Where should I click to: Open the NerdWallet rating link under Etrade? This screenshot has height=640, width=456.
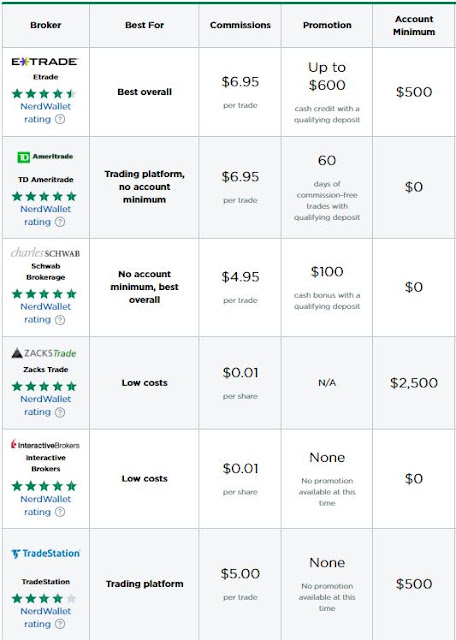click(x=45, y=113)
